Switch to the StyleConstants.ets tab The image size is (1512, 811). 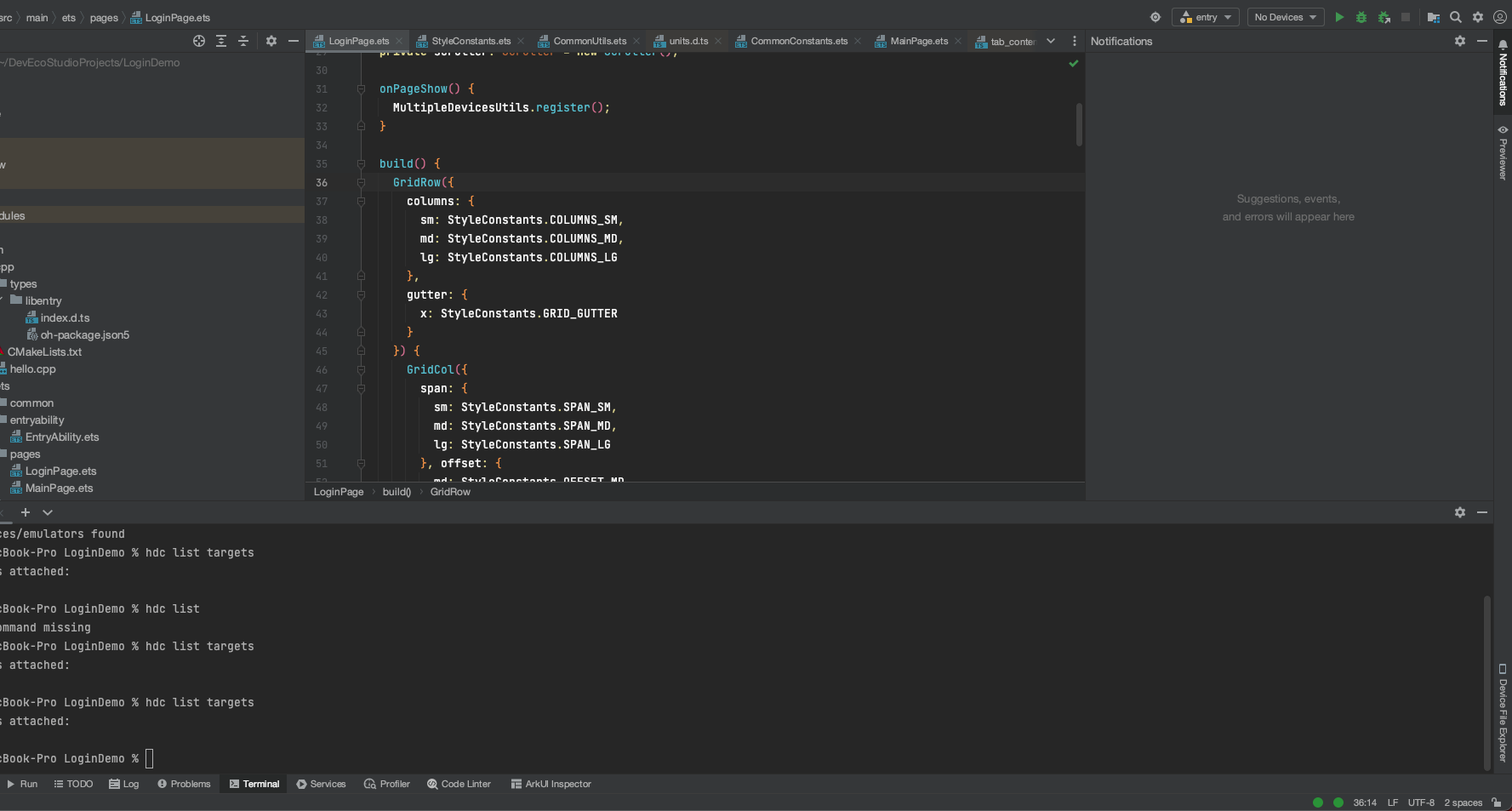tap(471, 41)
